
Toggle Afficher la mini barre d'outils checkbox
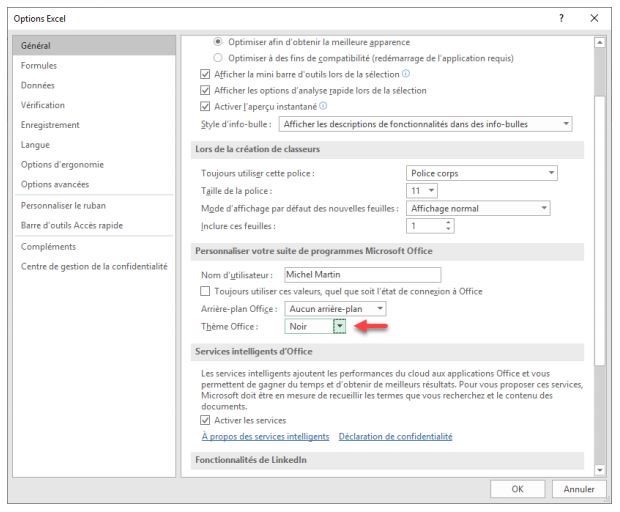[x=206, y=74]
